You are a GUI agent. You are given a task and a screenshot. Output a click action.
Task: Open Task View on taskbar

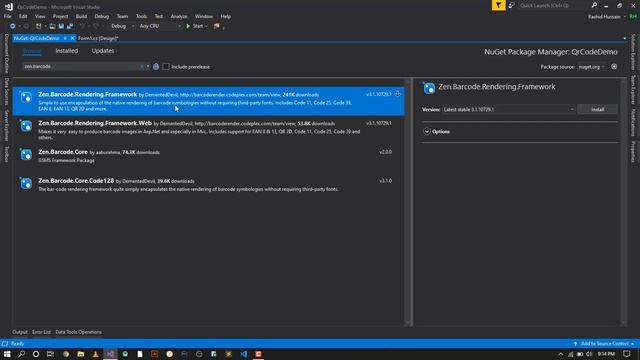click(x=50, y=354)
